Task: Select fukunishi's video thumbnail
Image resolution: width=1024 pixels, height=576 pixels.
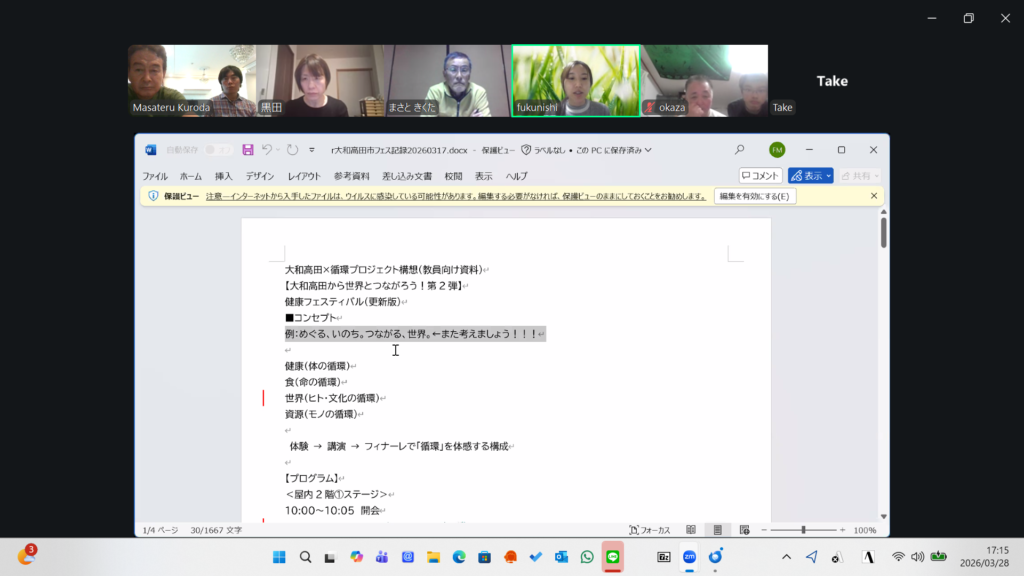Action: coord(575,80)
